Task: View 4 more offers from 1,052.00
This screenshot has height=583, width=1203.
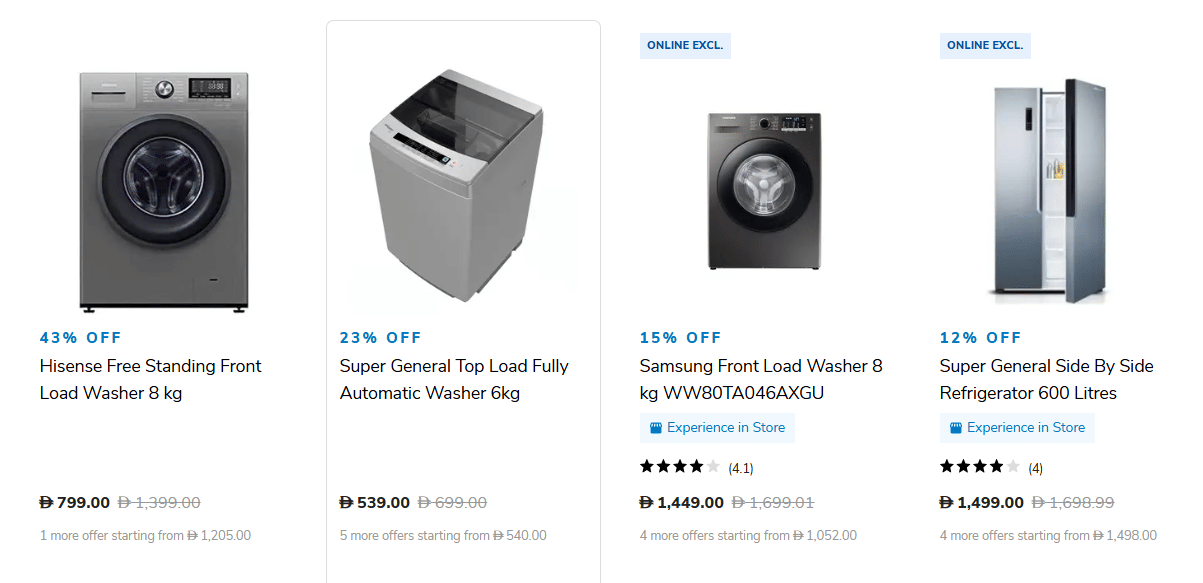Action: (x=748, y=536)
